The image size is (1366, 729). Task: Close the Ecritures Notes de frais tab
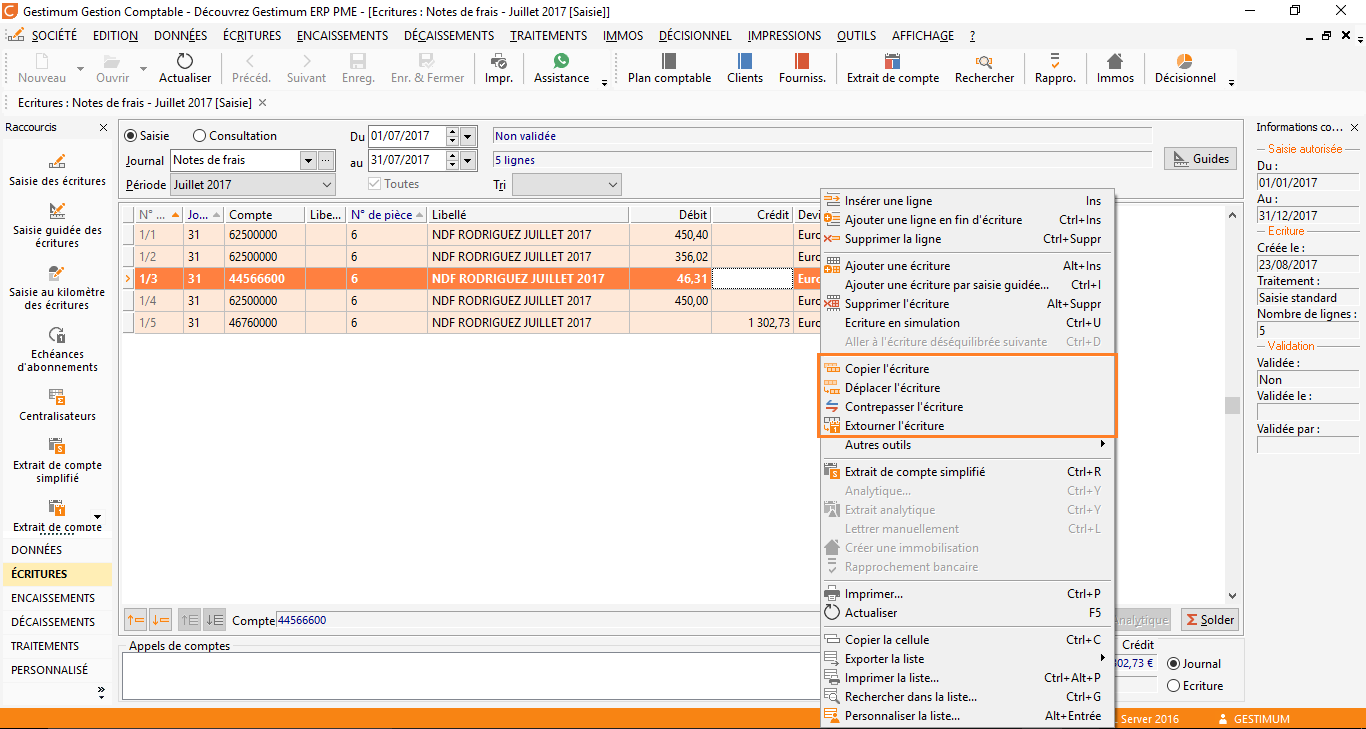263,103
